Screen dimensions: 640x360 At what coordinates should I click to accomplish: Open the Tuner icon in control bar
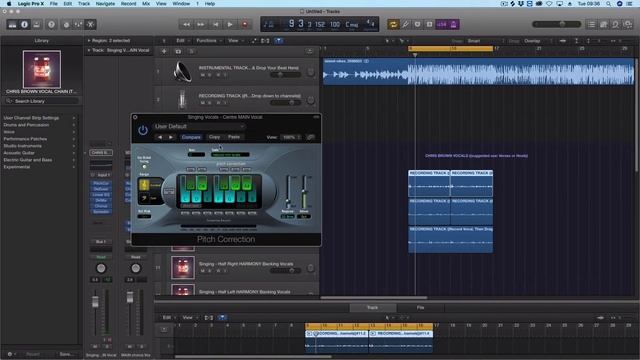(405, 24)
